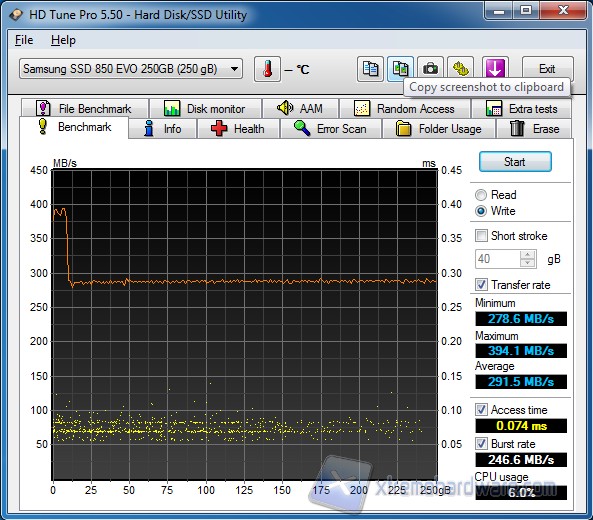
Task: Switch to the Health tab
Action: [238, 129]
